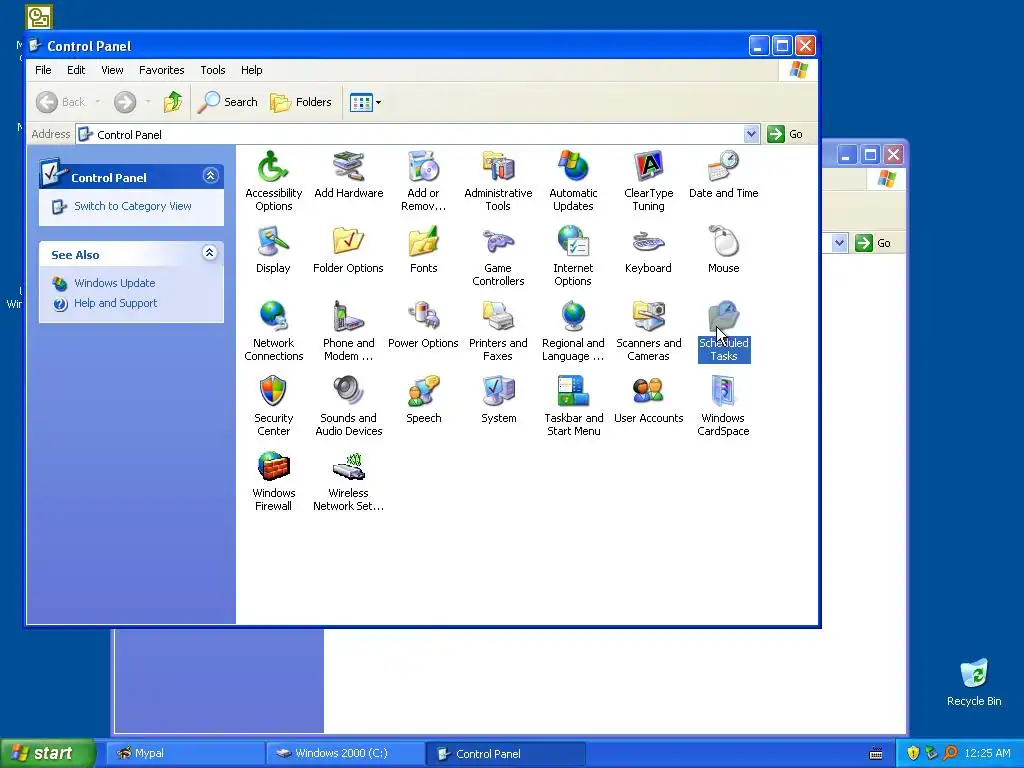Open the Favorites menu
This screenshot has height=768, width=1024.
point(161,70)
